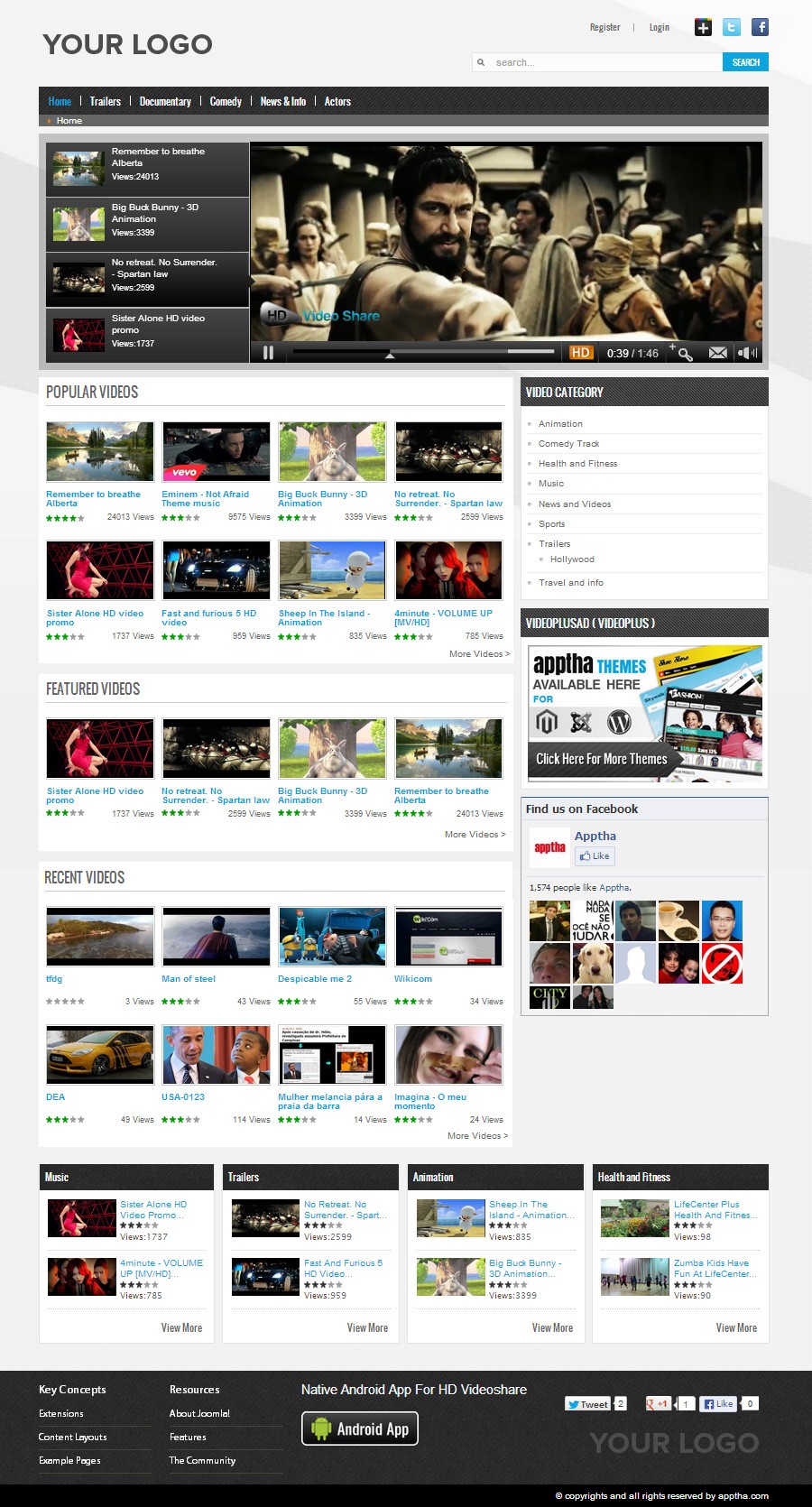
Task: Open the DEA video thumbnail
Action: [99, 1054]
